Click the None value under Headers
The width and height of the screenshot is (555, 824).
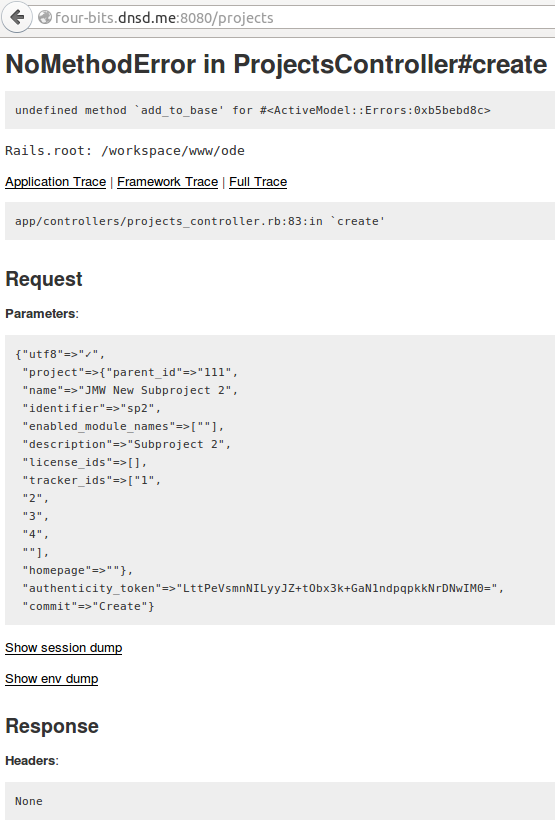point(29,801)
